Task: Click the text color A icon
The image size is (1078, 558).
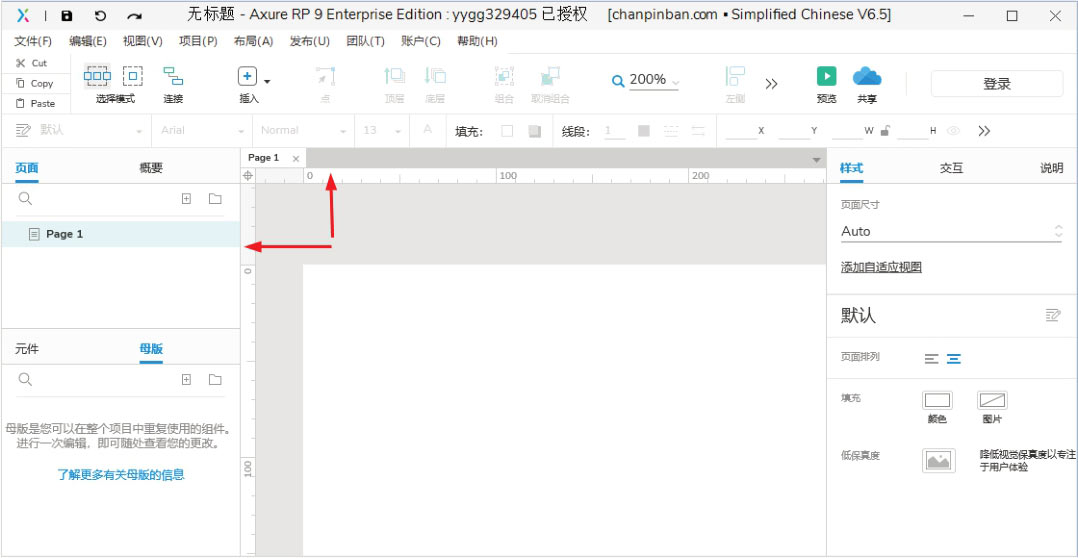Action: pos(428,130)
